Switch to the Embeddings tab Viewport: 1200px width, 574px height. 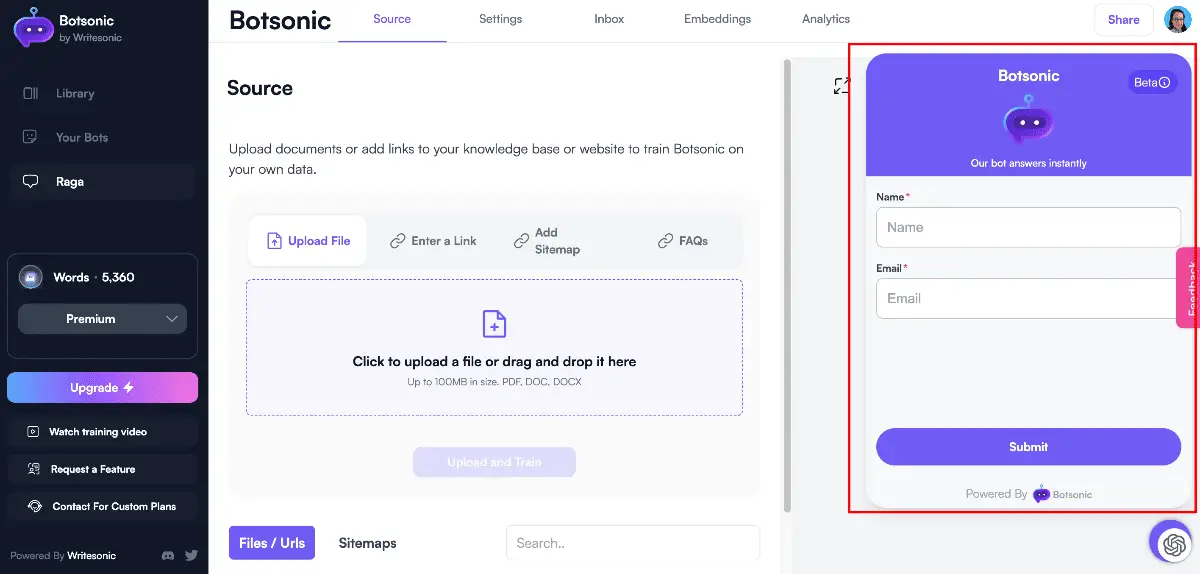717,19
